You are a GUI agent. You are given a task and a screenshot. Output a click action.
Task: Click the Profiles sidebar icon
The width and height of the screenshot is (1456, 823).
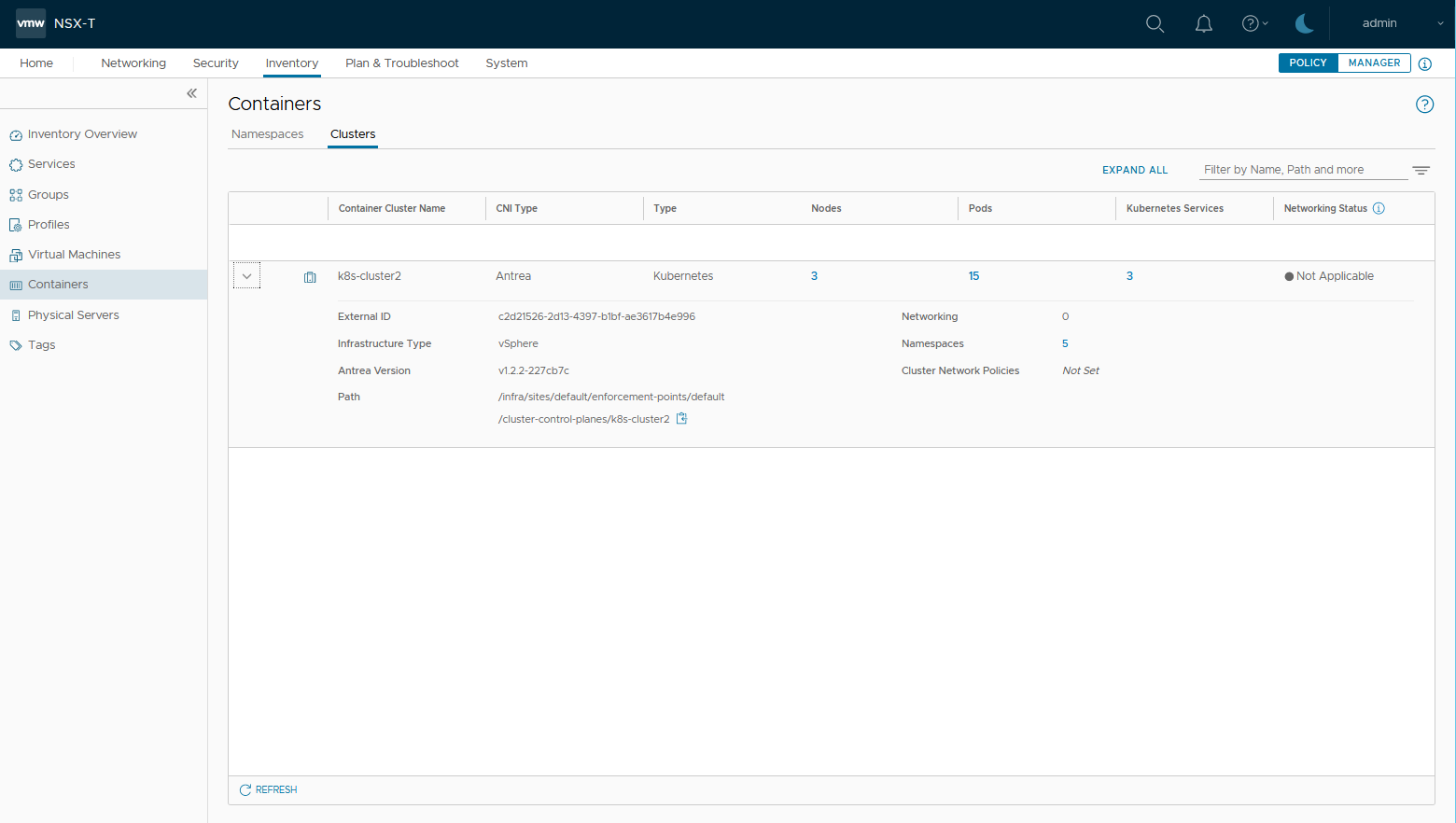tap(16, 225)
